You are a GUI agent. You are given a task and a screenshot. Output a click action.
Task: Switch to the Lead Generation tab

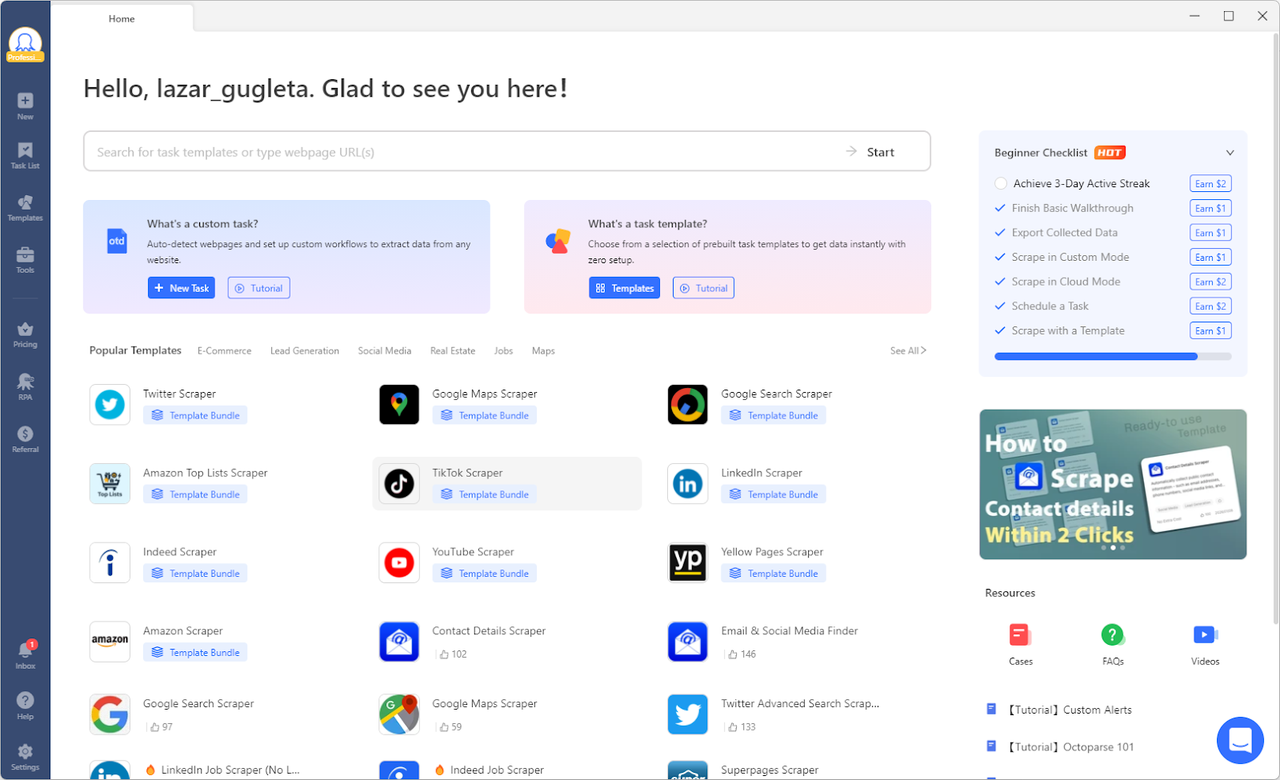304,351
